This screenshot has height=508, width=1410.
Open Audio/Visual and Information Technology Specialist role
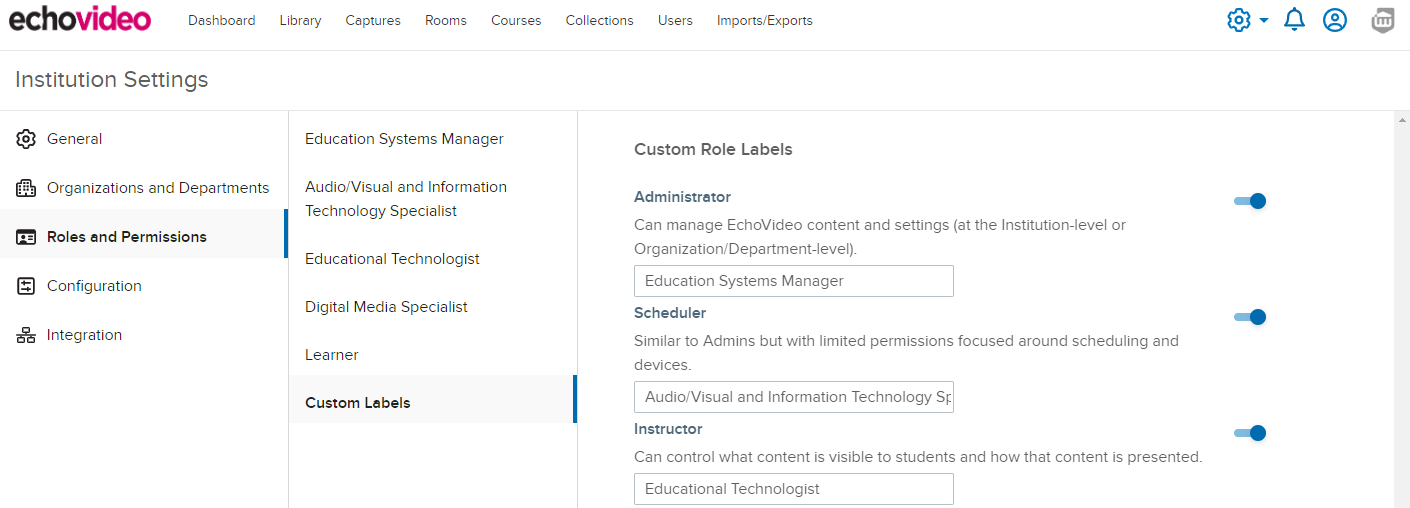tap(433, 199)
